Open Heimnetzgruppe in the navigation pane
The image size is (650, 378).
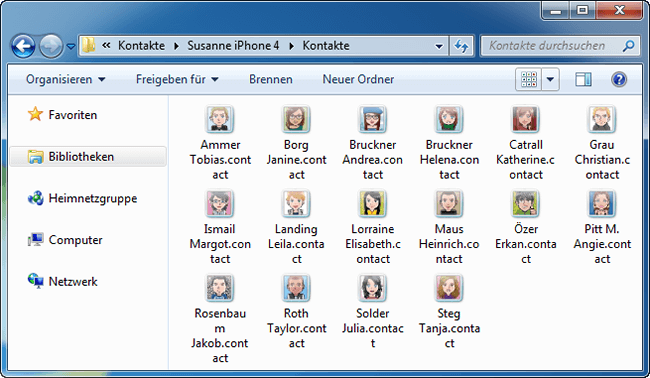point(82,198)
